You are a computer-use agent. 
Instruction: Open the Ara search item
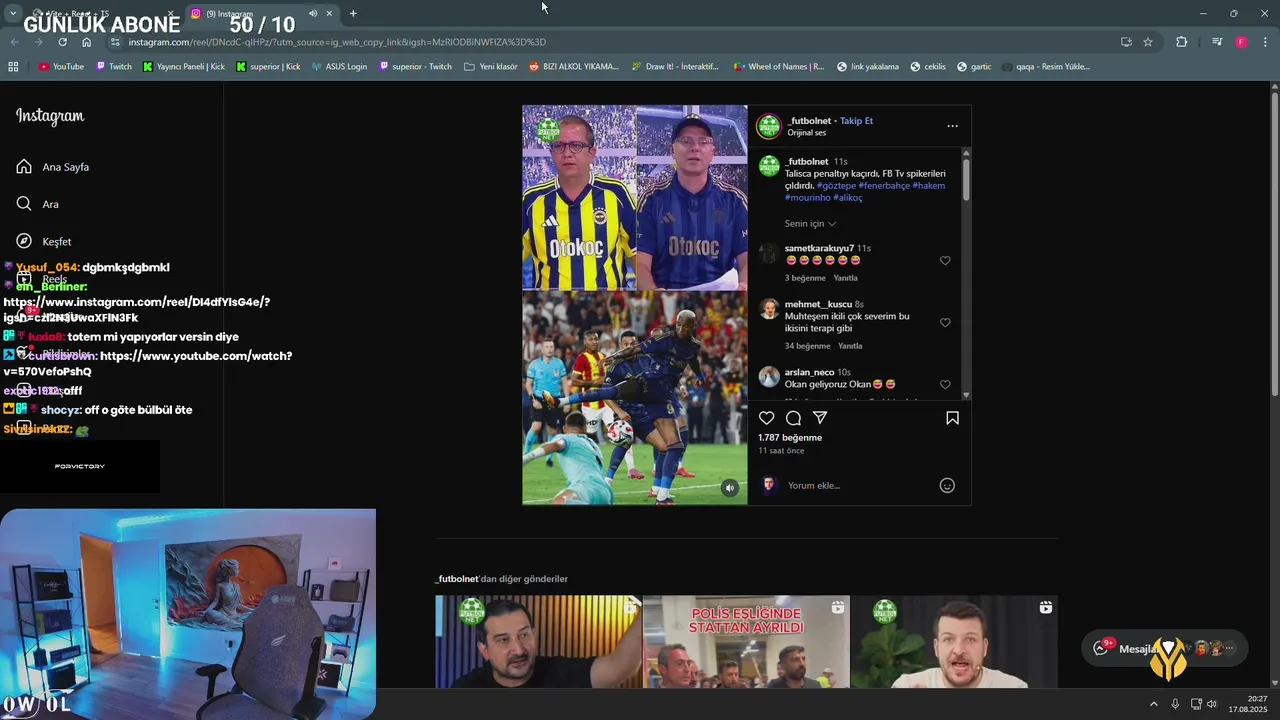point(38,204)
